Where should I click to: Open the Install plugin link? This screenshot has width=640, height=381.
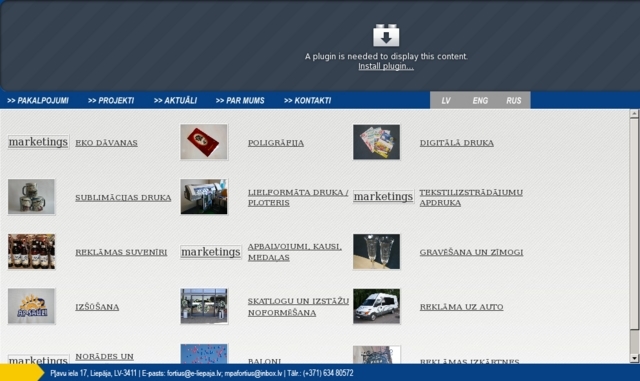[386, 67]
